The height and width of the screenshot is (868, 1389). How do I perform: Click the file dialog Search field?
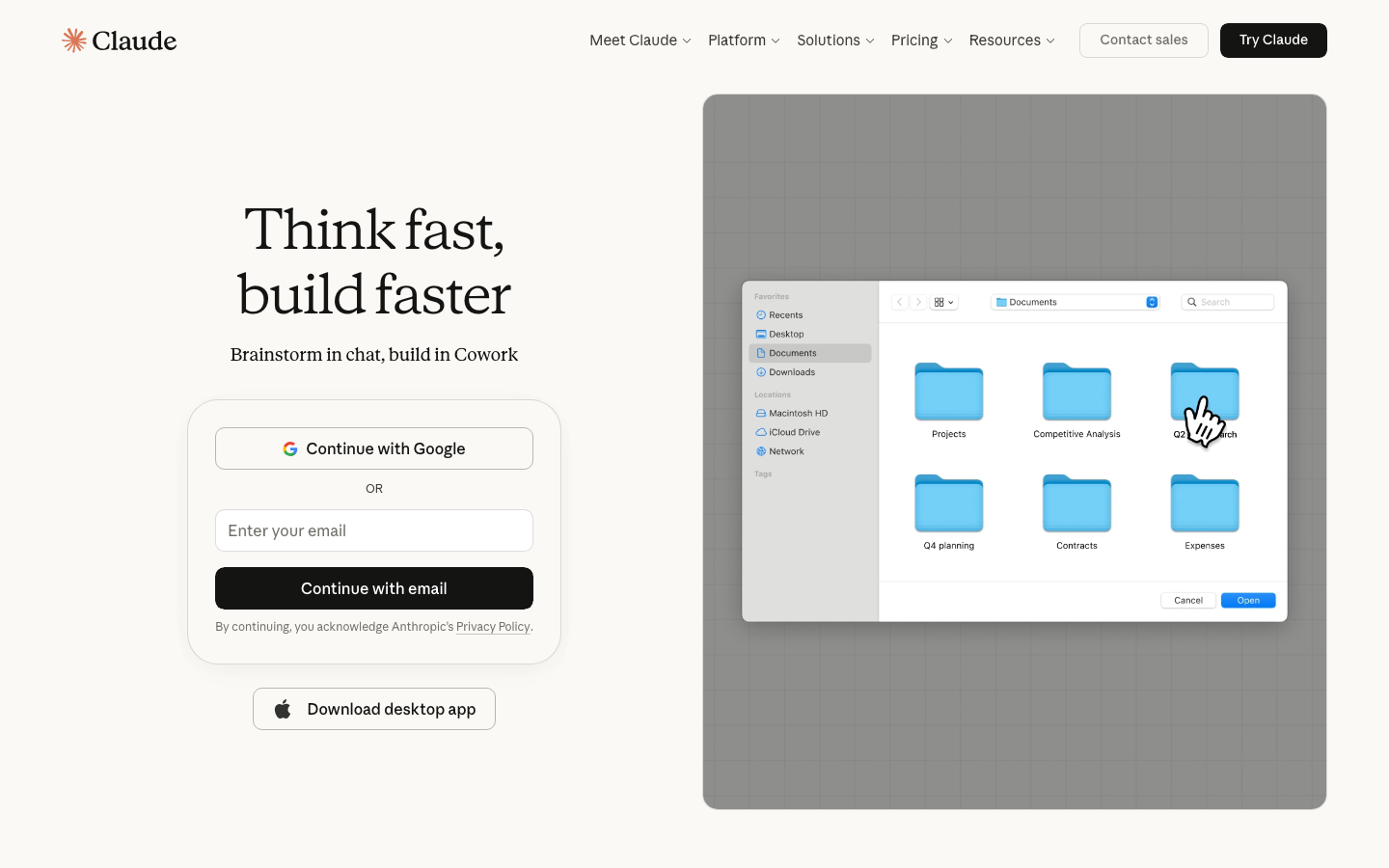(x=1228, y=302)
